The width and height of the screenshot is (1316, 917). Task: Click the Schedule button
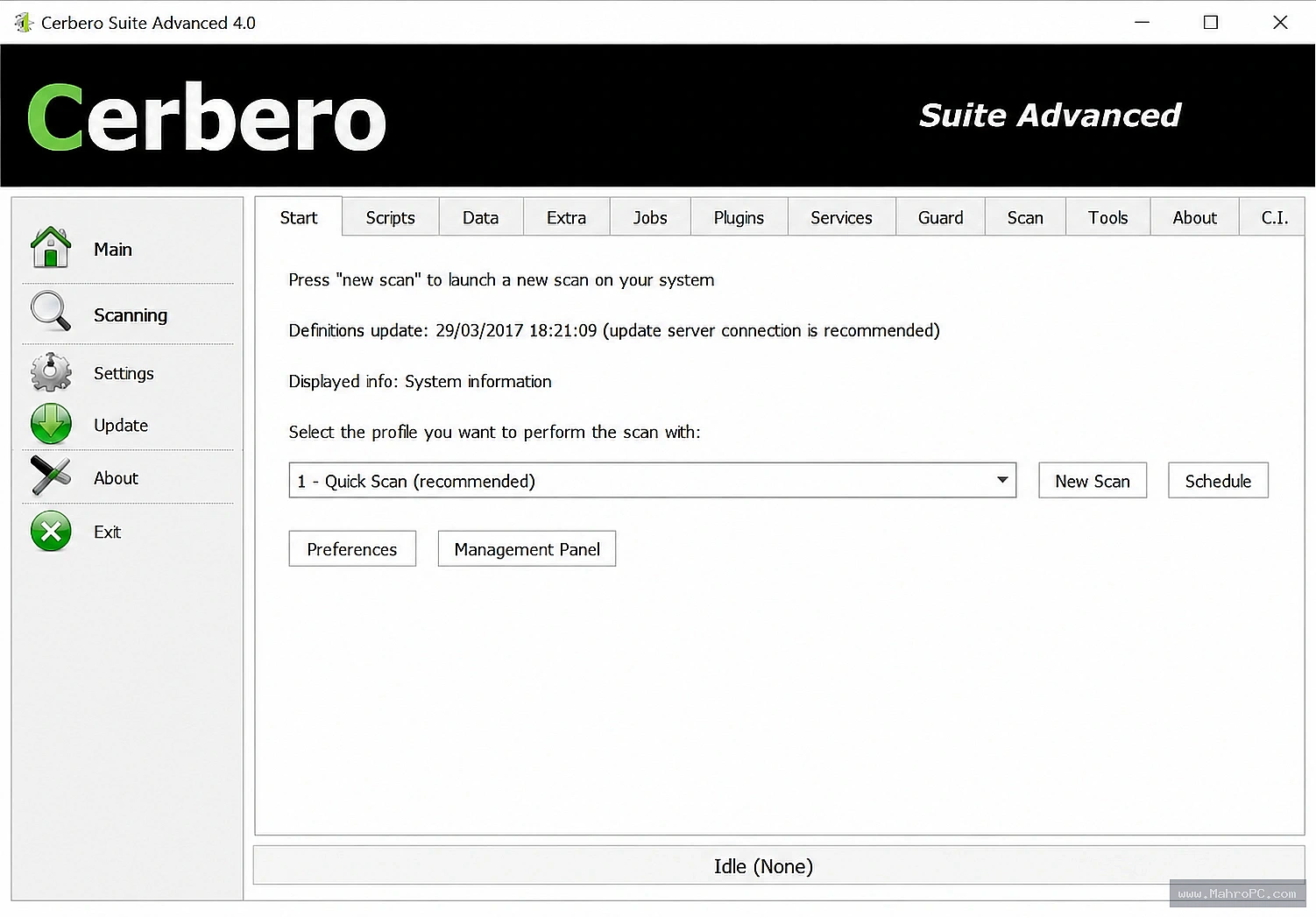(1218, 480)
